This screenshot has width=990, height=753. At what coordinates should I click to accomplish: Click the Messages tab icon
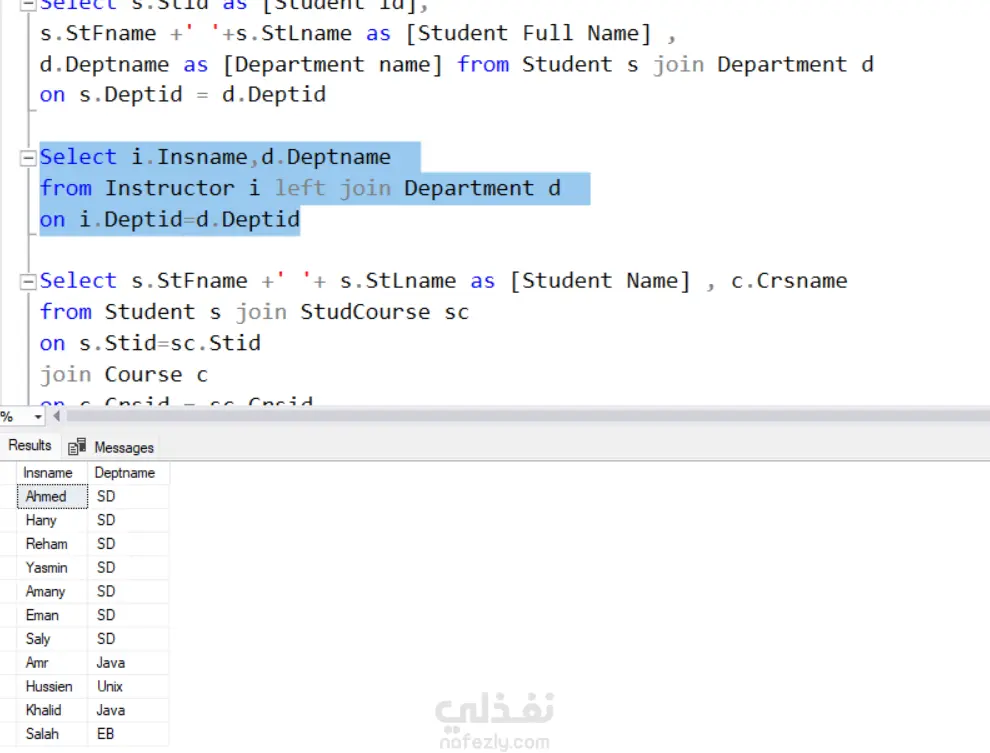[x=77, y=447]
